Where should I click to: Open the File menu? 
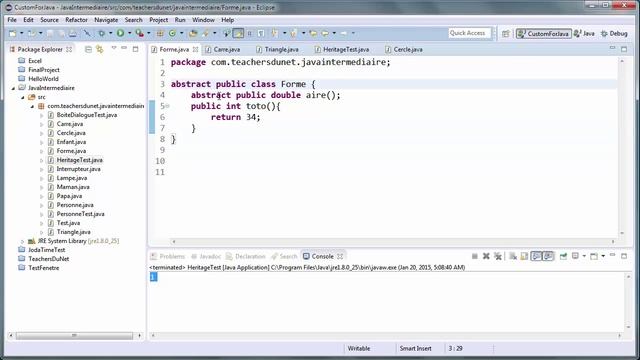tap(12, 20)
